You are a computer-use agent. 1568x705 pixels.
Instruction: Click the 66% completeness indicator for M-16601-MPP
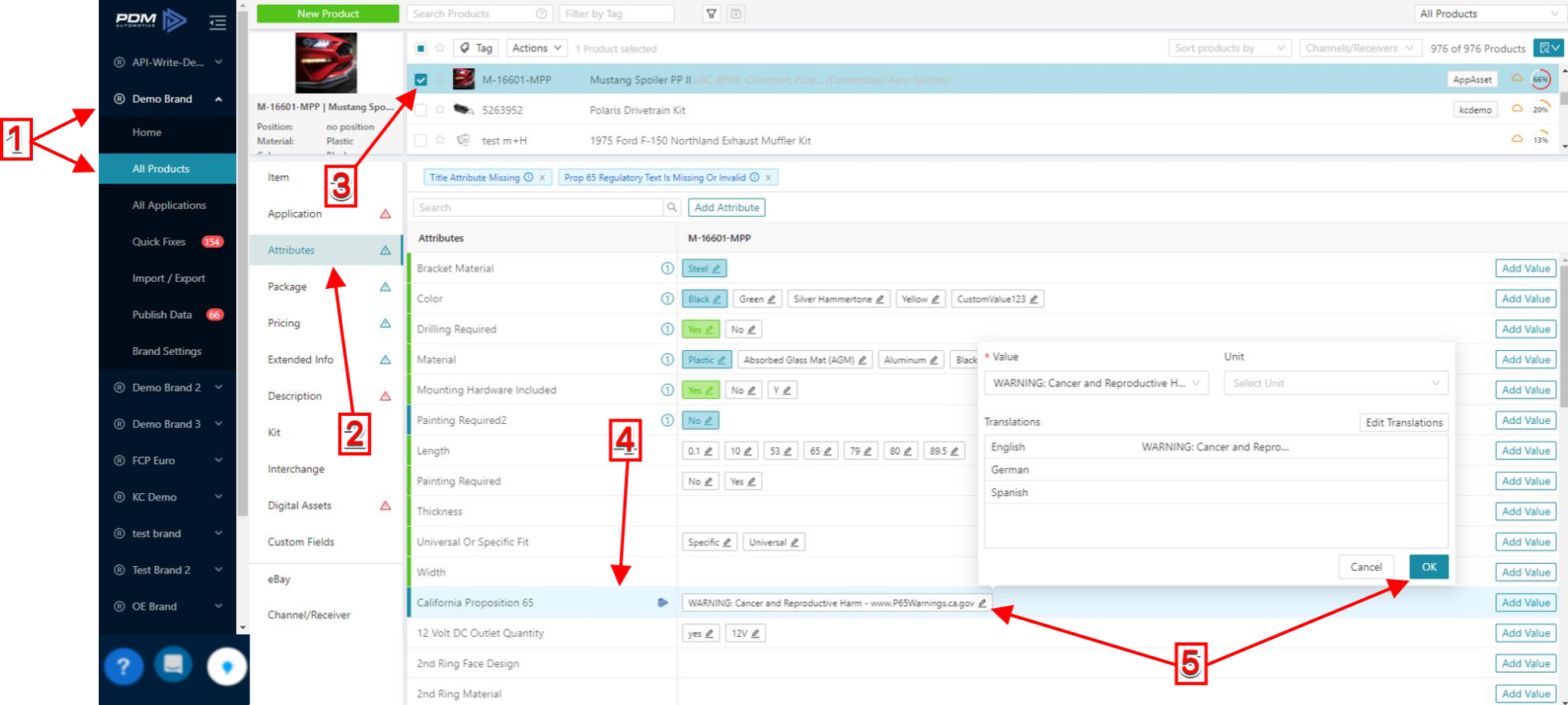click(1540, 79)
